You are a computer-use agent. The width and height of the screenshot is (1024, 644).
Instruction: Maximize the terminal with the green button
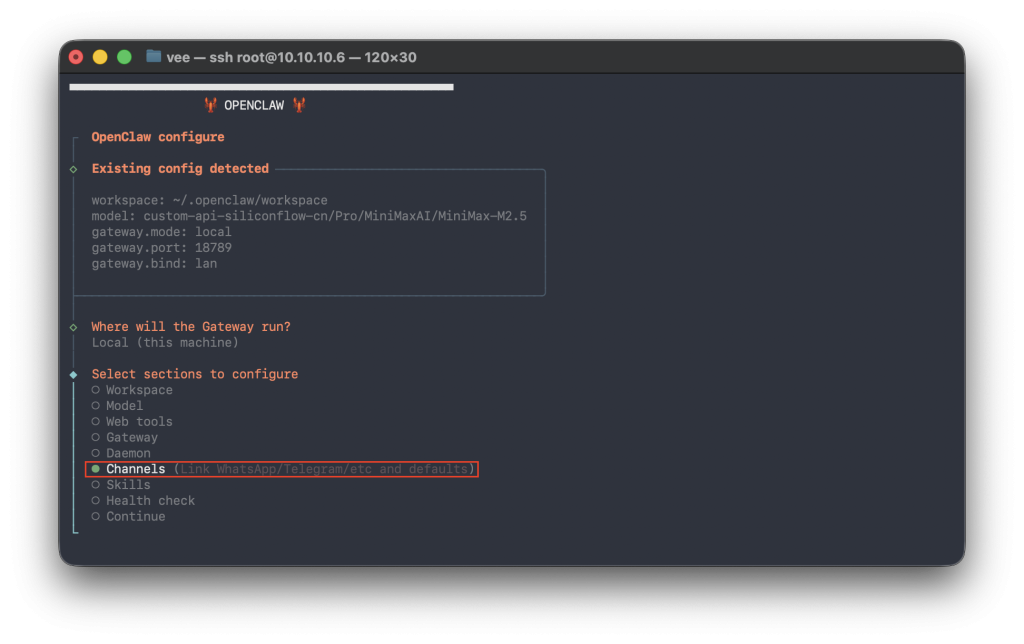tap(124, 57)
